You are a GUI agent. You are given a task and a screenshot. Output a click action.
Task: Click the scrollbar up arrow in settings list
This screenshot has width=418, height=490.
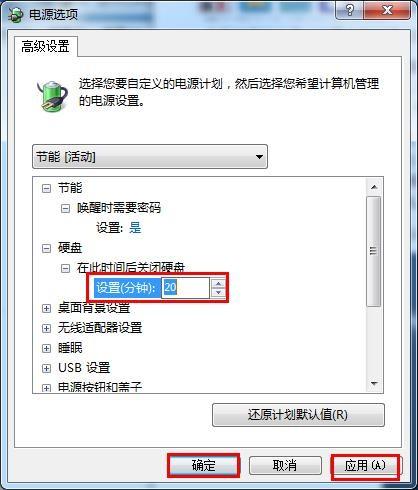coord(374,187)
